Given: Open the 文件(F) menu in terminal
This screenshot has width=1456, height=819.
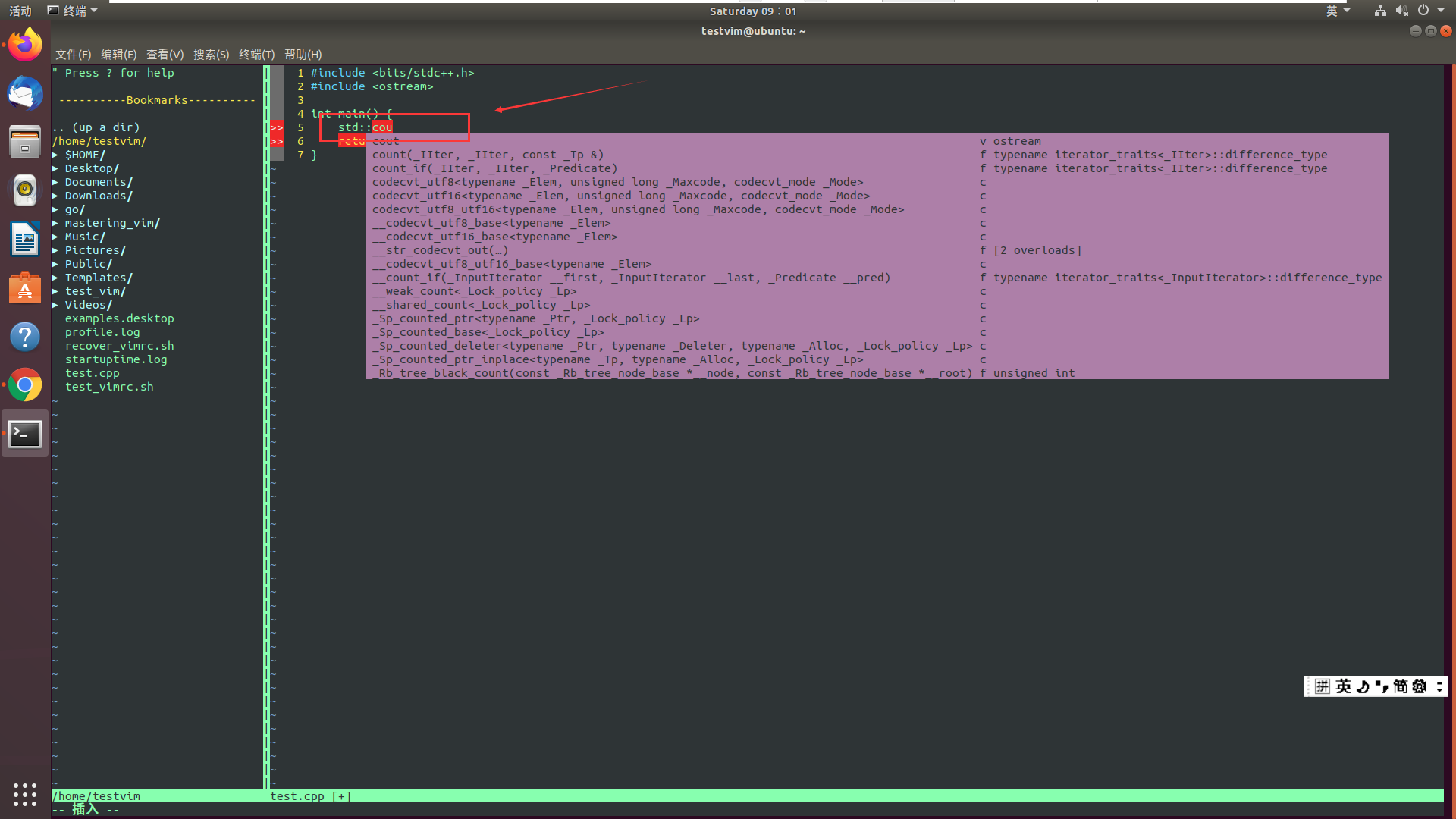Looking at the screenshot, I should tap(73, 54).
